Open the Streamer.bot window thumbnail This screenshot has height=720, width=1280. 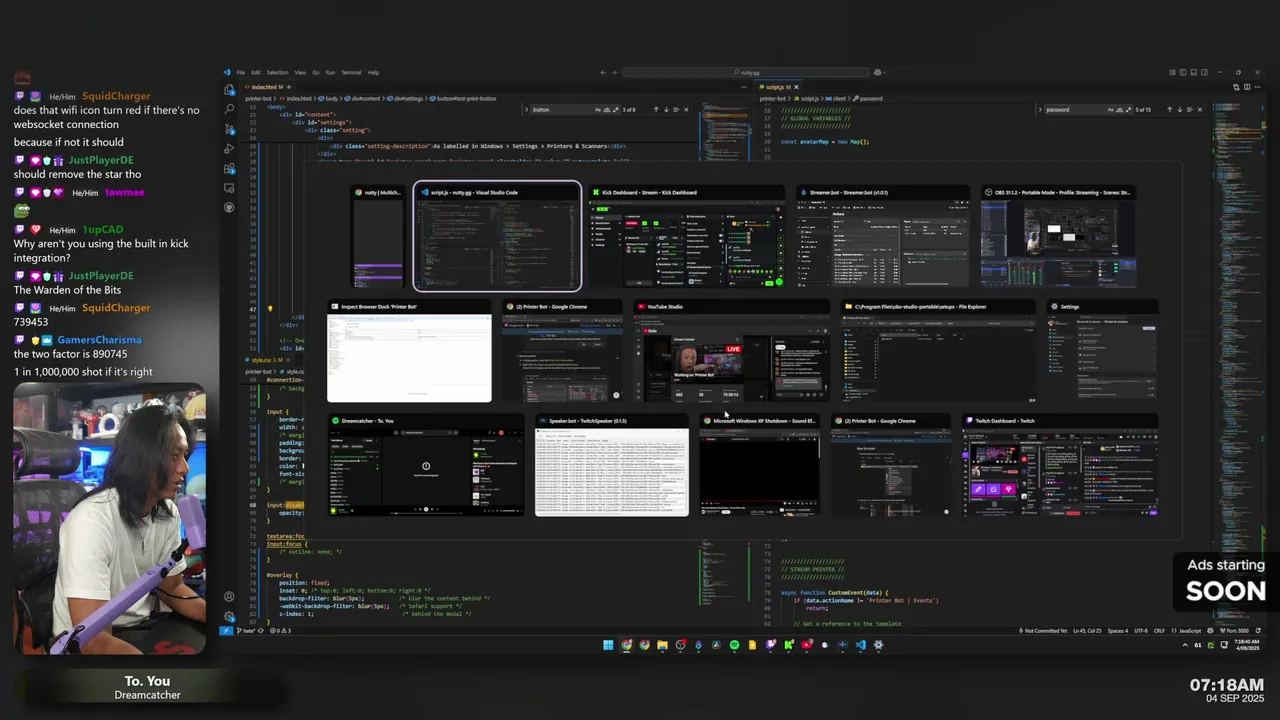tap(883, 236)
